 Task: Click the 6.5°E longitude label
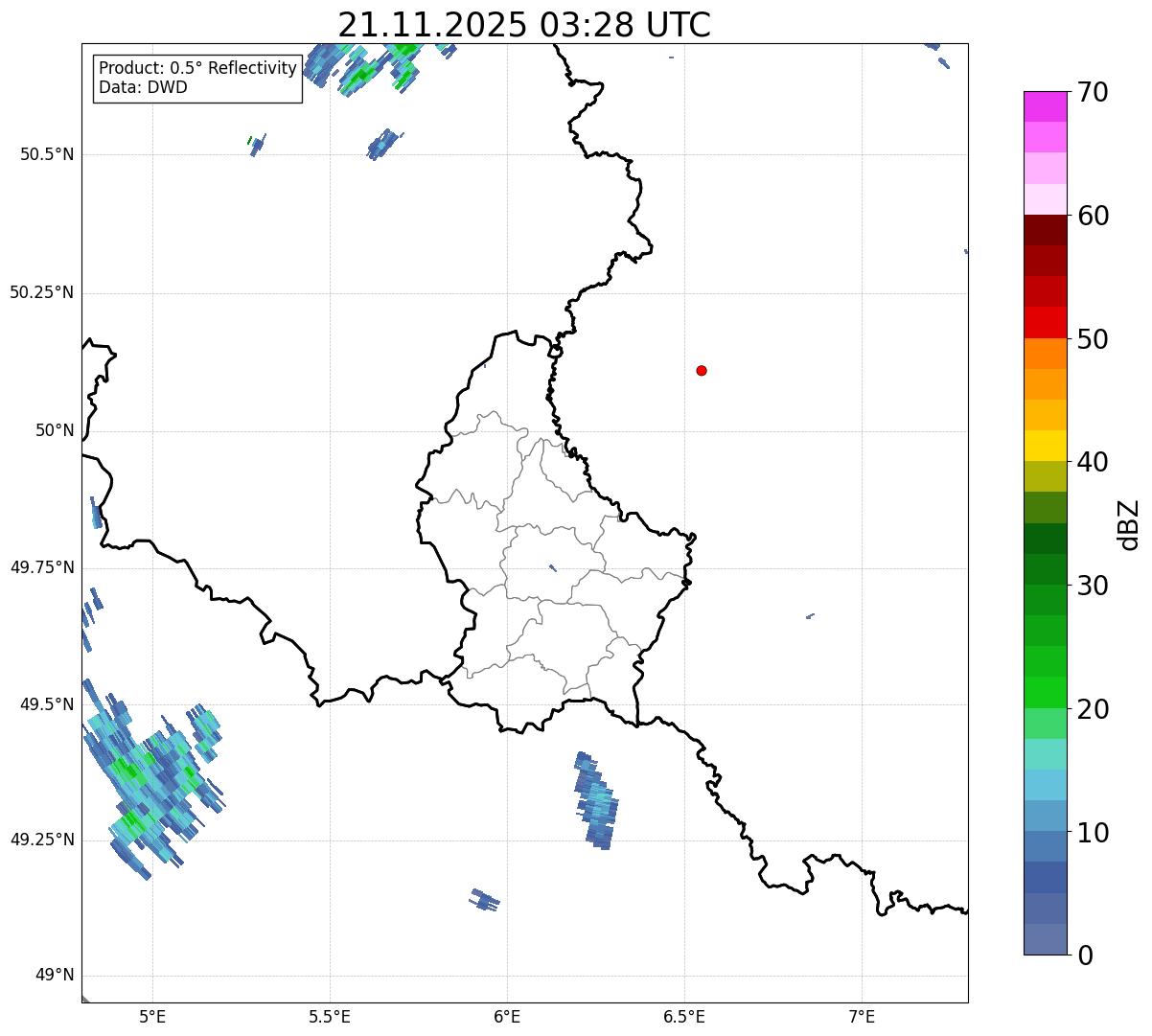(684, 1016)
